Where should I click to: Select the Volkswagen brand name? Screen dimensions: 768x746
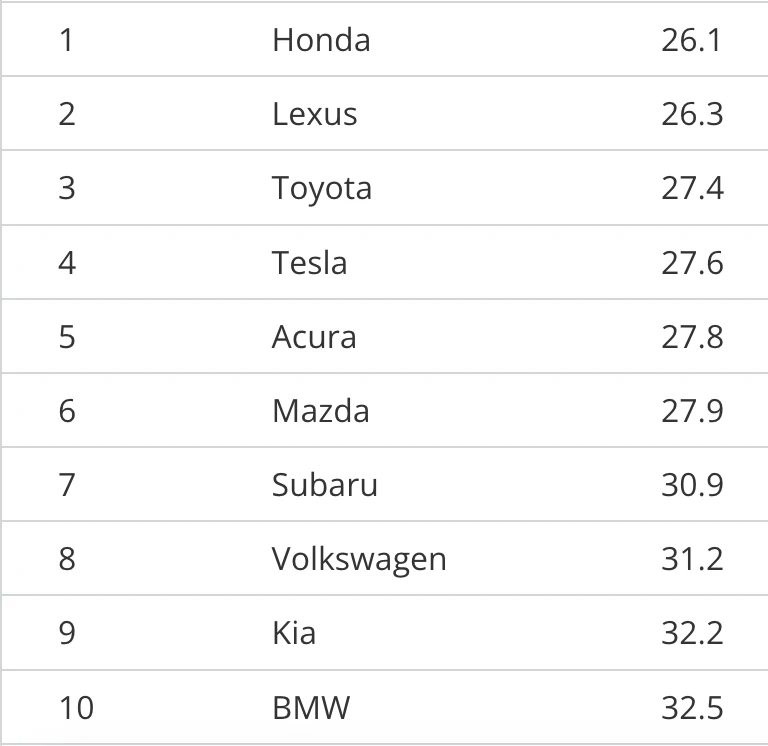(358, 559)
